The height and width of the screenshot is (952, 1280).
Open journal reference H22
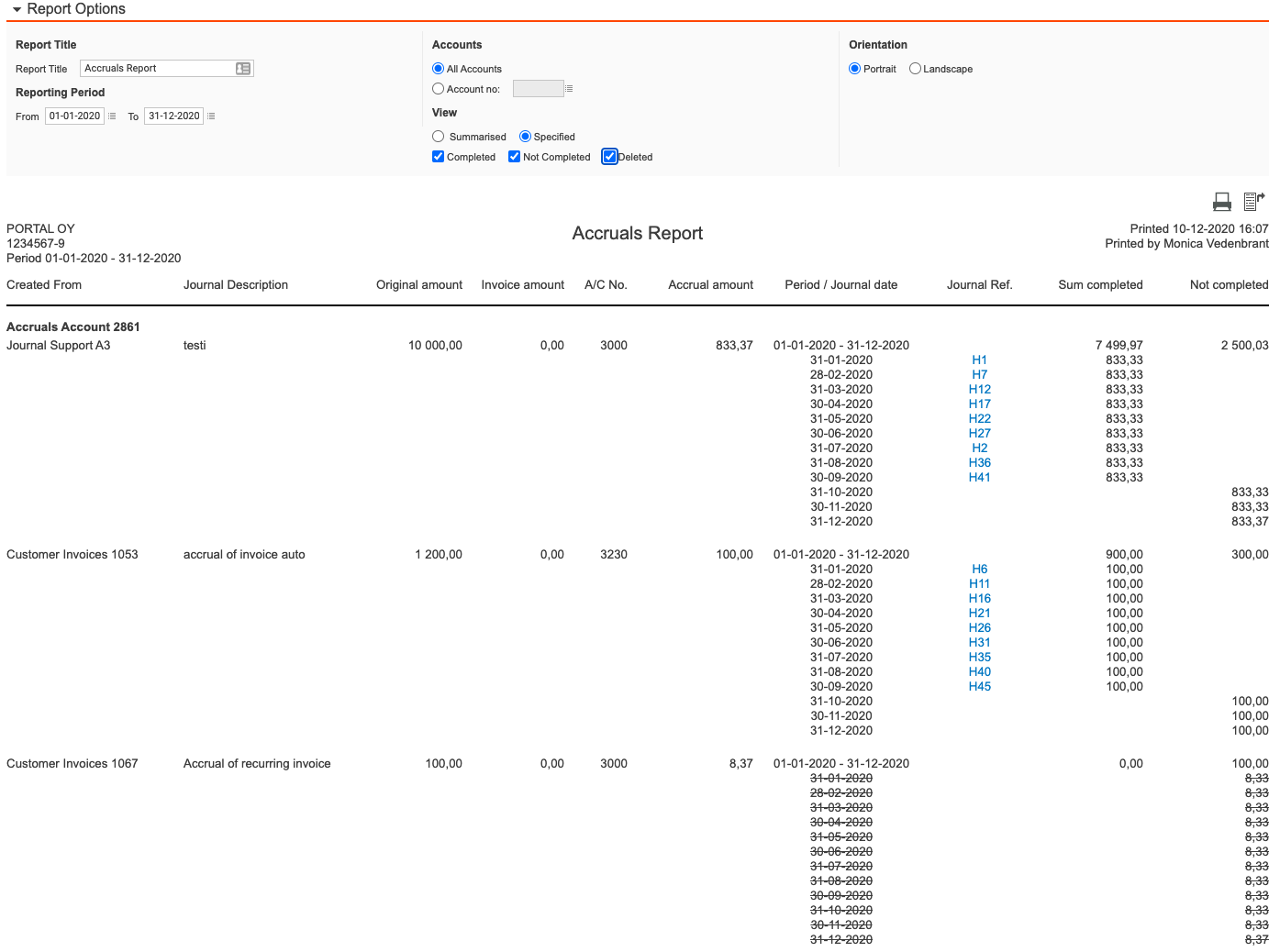979,419
